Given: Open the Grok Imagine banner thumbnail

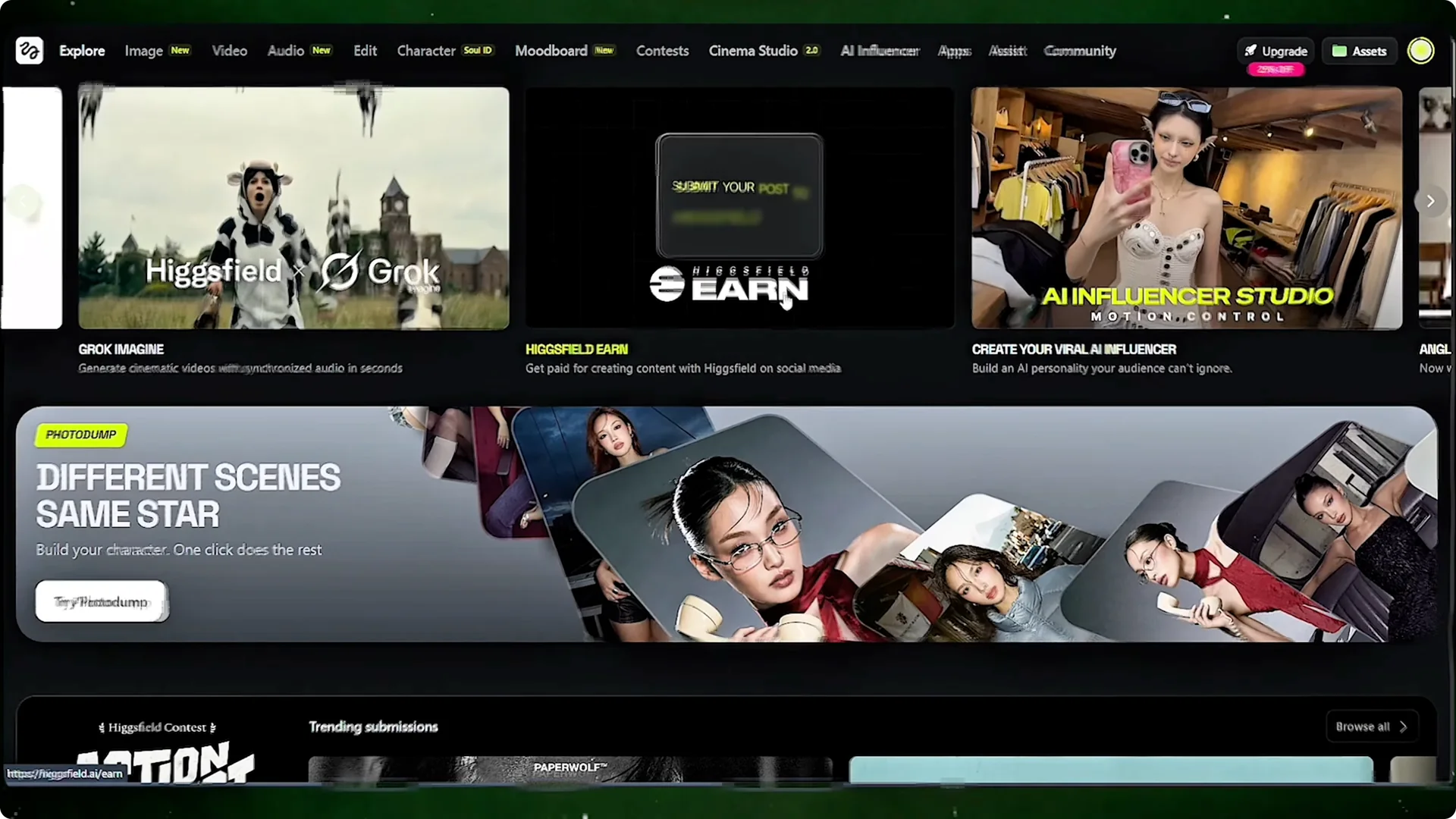Looking at the screenshot, I should tap(293, 209).
